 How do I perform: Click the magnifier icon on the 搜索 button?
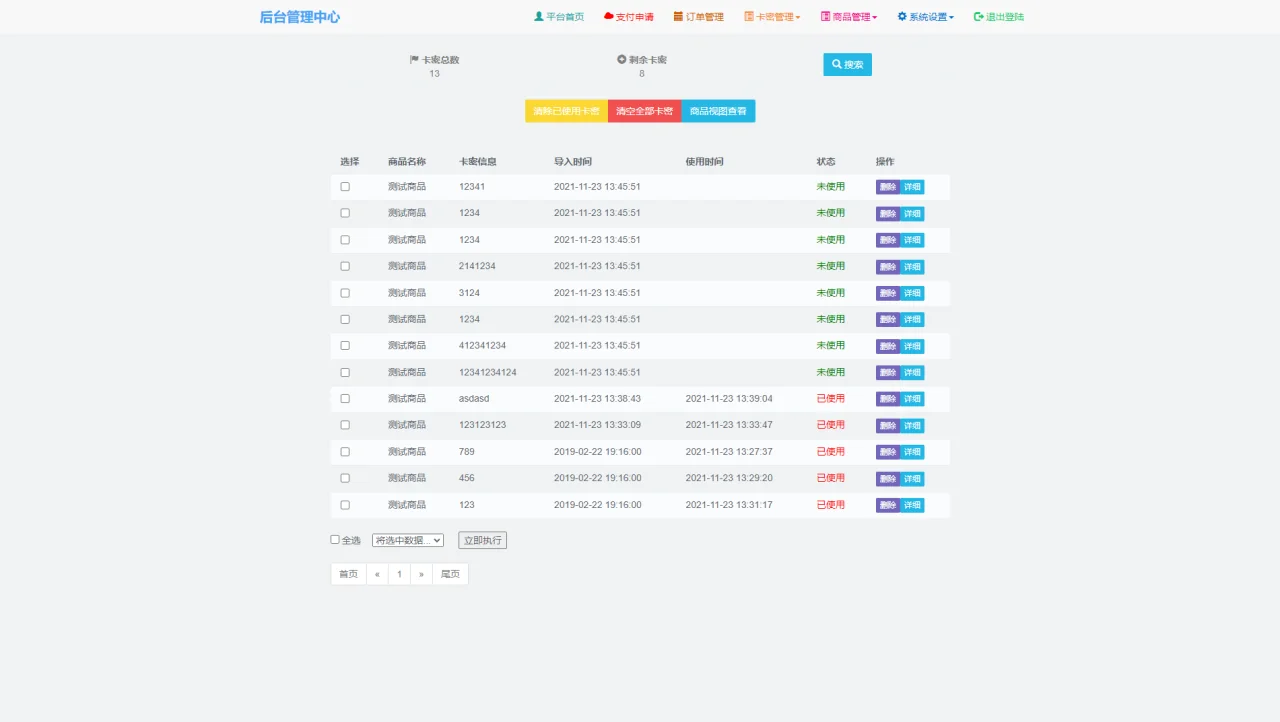[836, 63]
